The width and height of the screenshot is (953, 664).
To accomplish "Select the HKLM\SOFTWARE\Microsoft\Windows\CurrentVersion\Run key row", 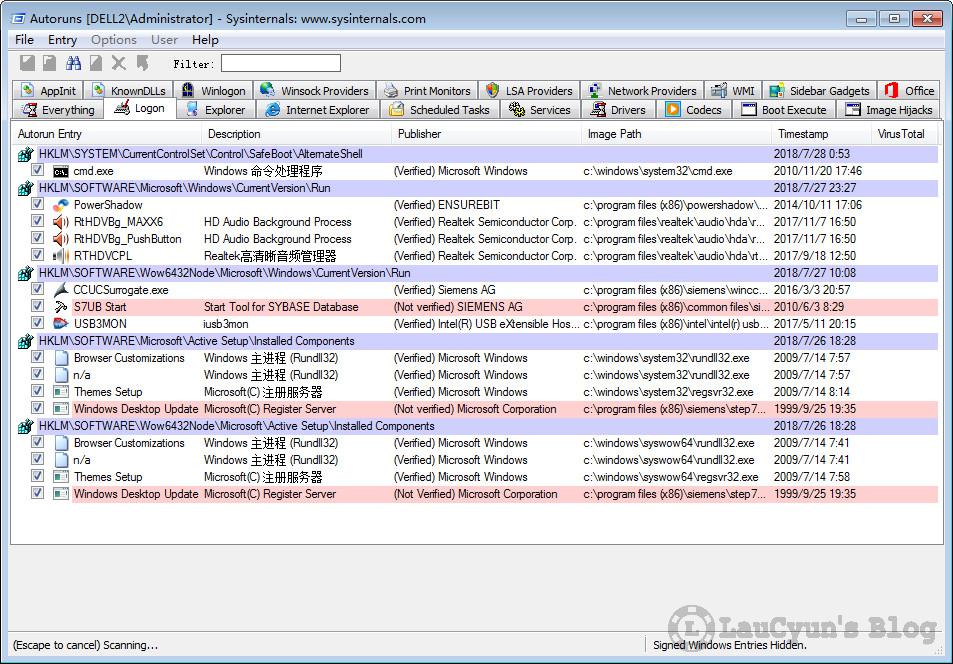I will coord(477,188).
